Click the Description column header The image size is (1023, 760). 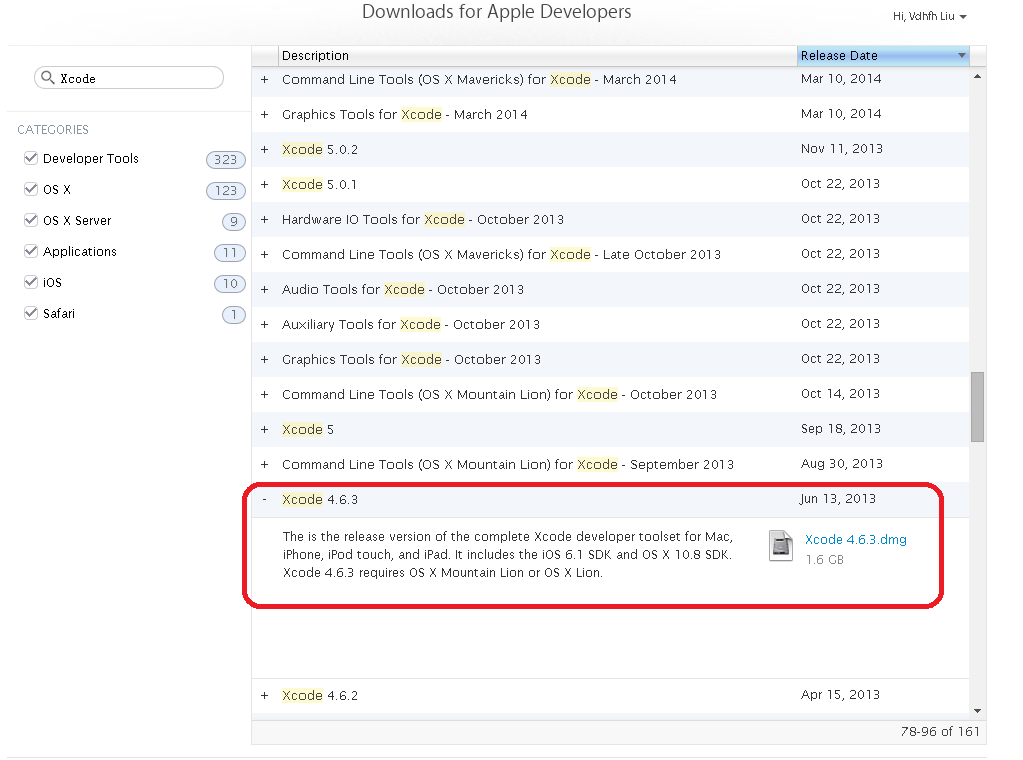(538, 55)
